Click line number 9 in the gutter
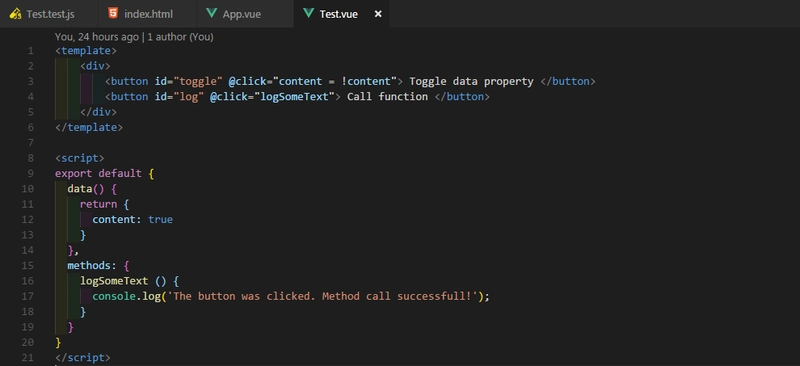This screenshot has width=800, height=366. pyautogui.click(x=31, y=173)
